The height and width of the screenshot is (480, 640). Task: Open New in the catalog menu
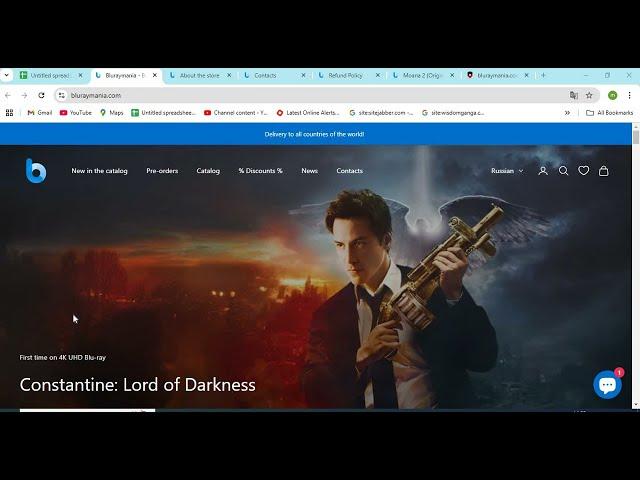pyautogui.click(x=99, y=171)
